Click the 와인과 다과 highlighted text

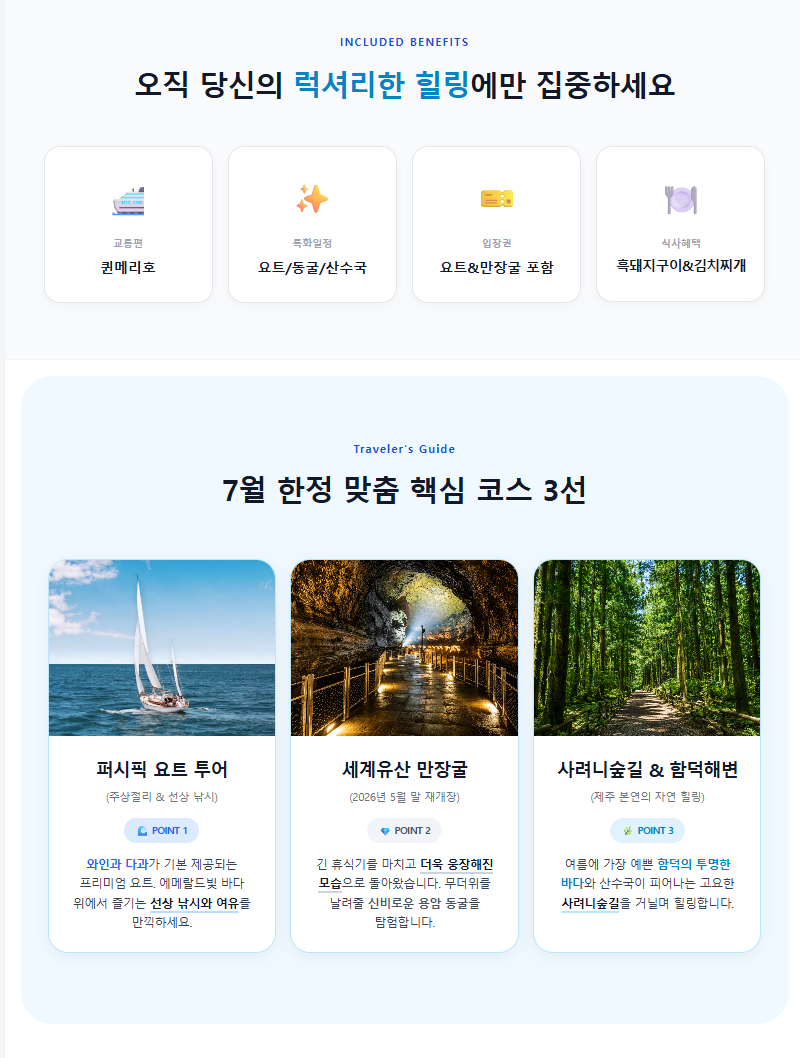pos(117,864)
